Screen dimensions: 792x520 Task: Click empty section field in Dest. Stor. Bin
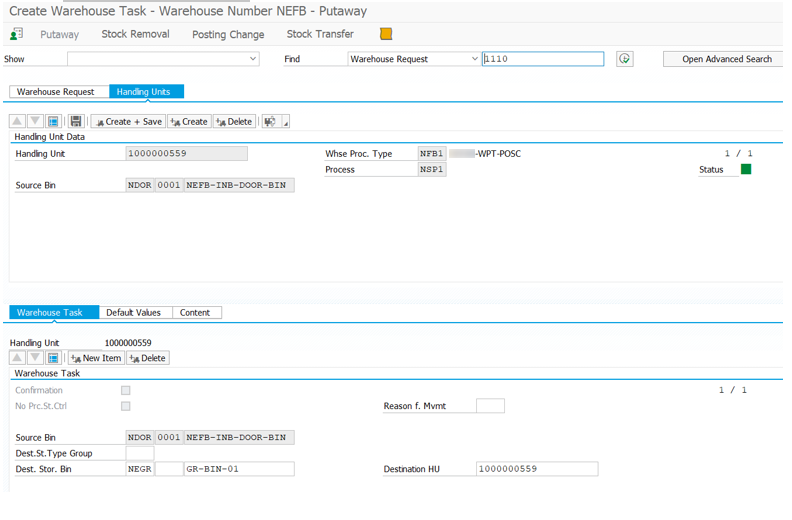[x=169, y=468]
